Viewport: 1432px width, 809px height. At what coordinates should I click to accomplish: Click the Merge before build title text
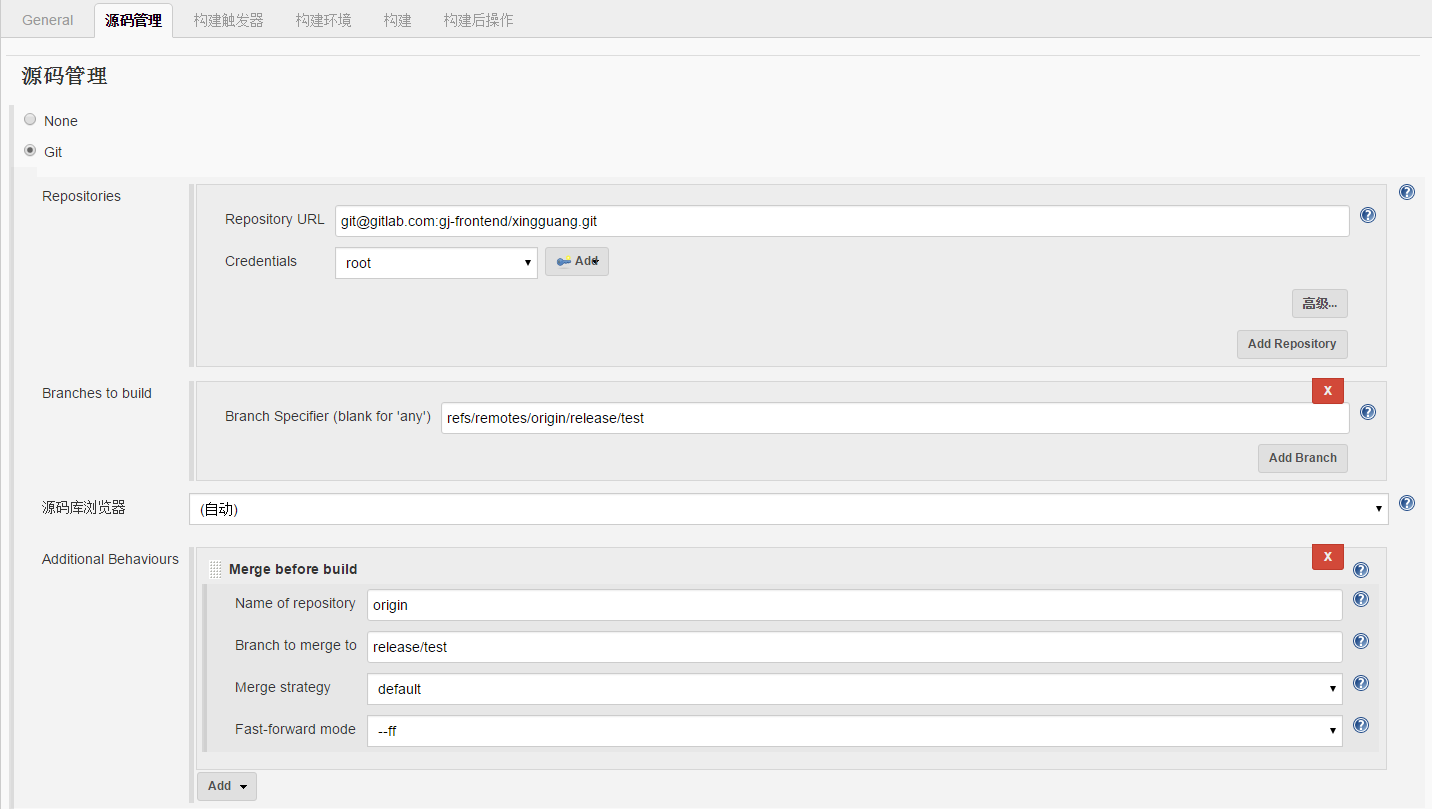point(293,569)
